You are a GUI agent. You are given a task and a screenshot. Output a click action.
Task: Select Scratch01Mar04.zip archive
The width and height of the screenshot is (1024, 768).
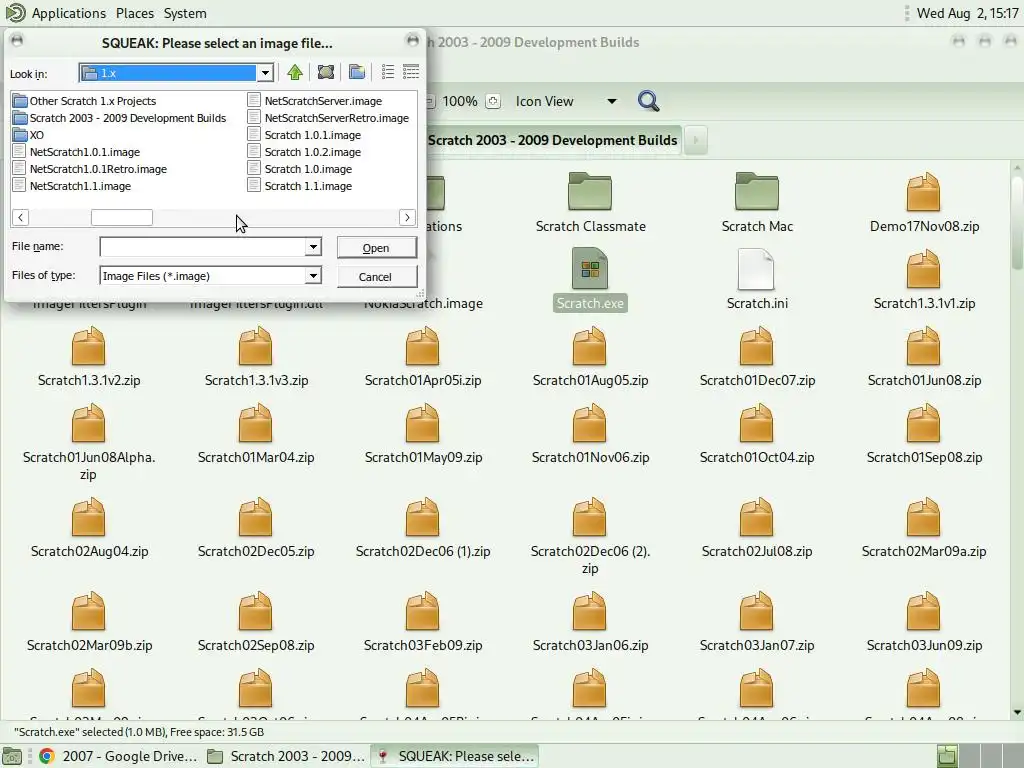pos(256,434)
